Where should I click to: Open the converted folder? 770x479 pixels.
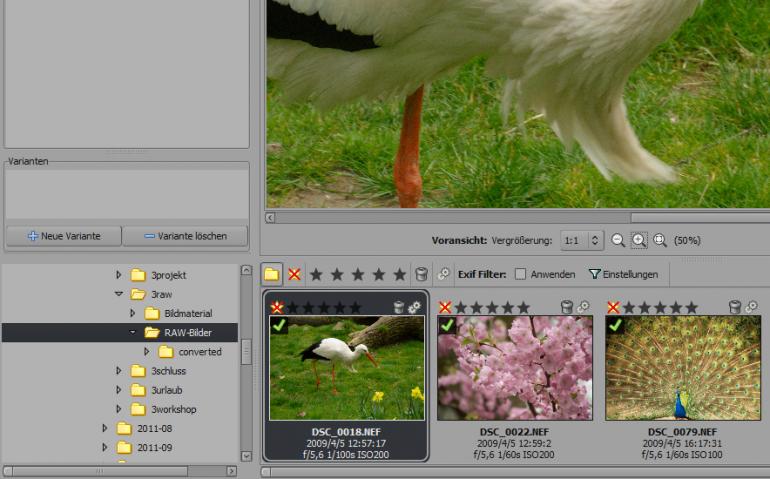click(x=200, y=352)
